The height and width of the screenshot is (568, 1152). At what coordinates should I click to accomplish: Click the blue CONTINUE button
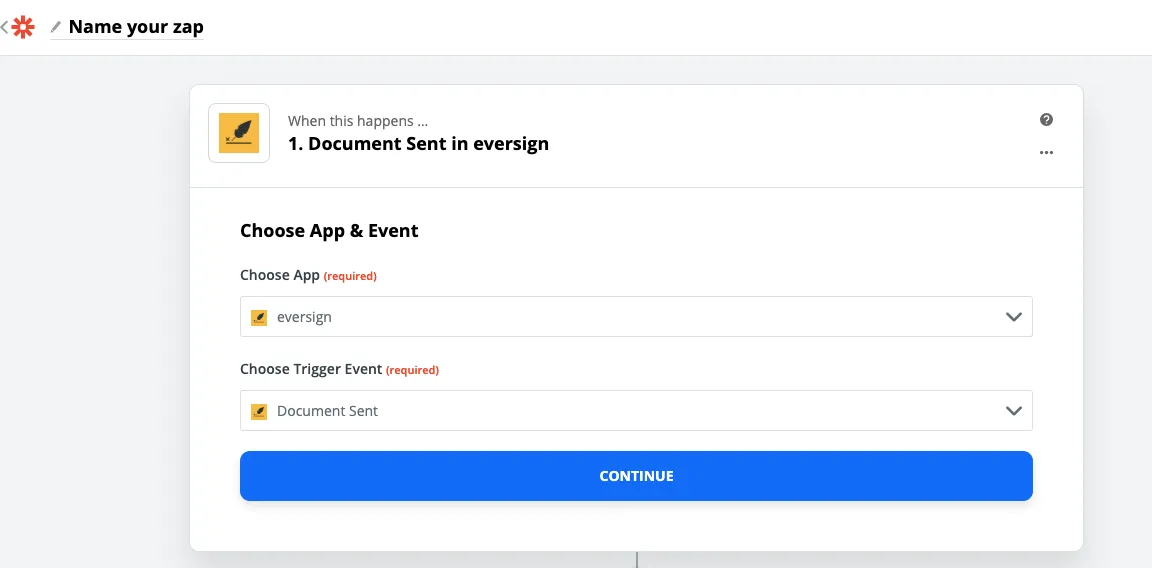coord(636,476)
